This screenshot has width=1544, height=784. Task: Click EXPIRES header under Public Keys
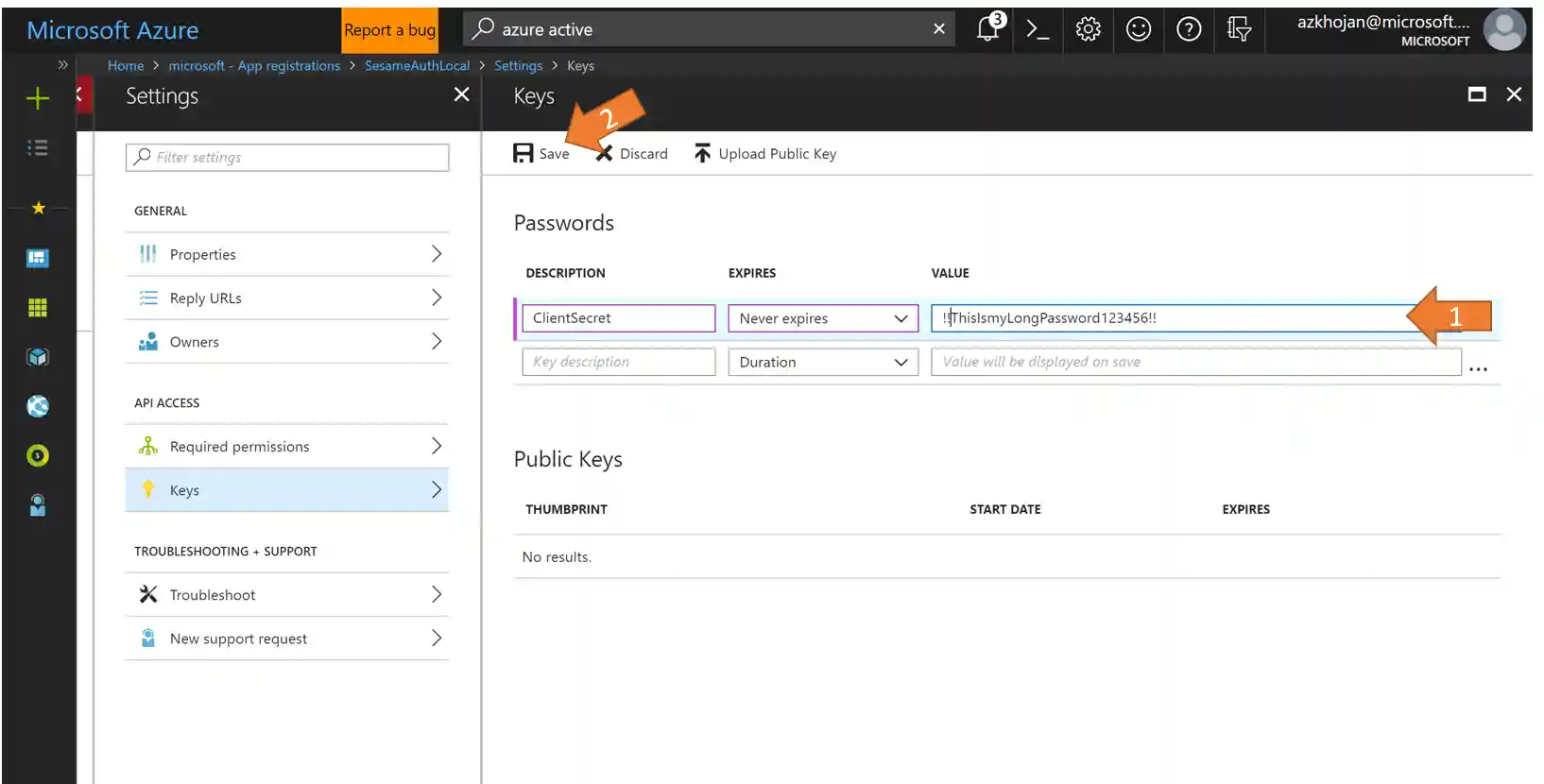pyautogui.click(x=1246, y=509)
